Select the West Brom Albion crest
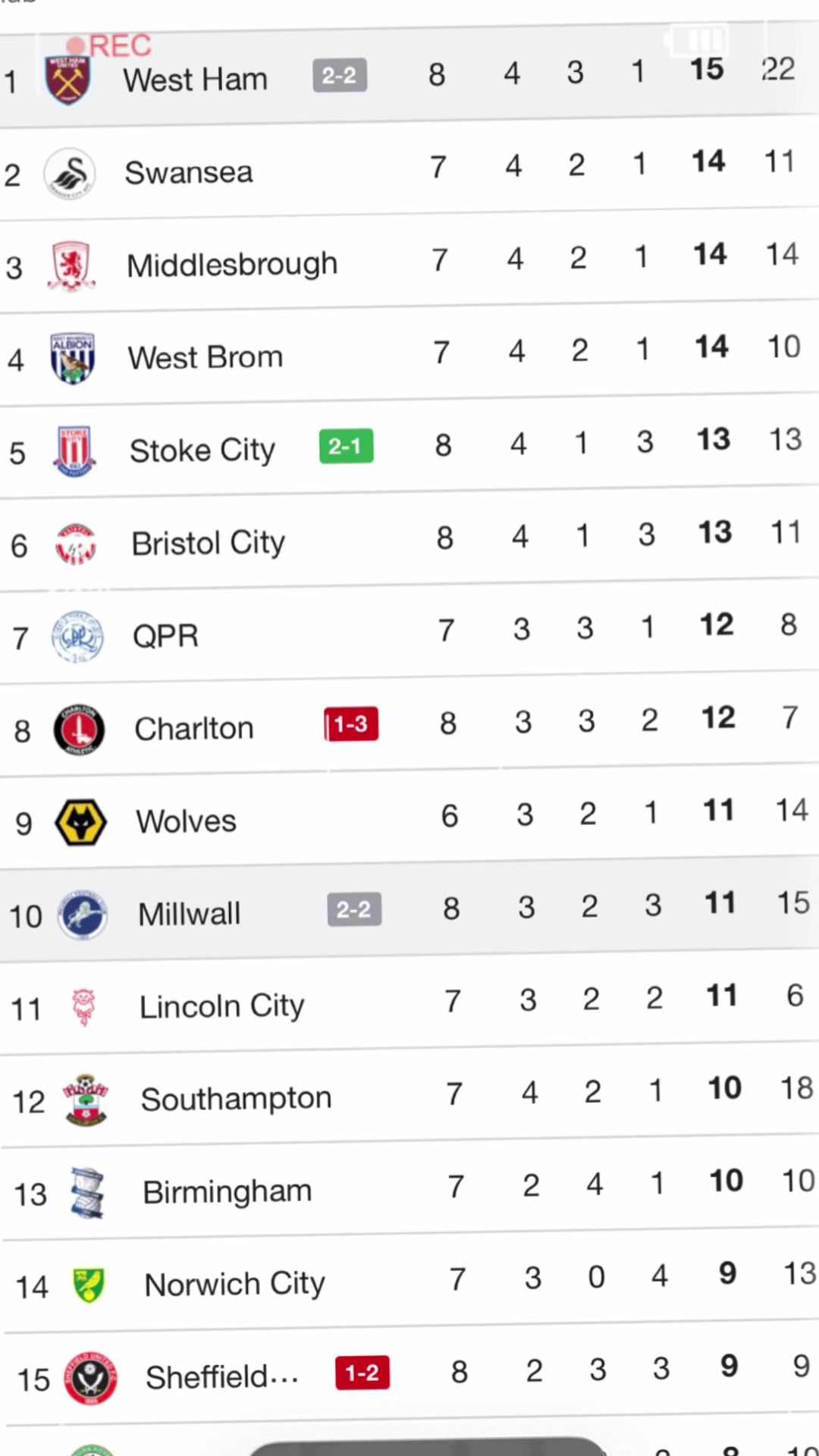Viewport: 819px width, 1456px height. [x=73, y=359]
